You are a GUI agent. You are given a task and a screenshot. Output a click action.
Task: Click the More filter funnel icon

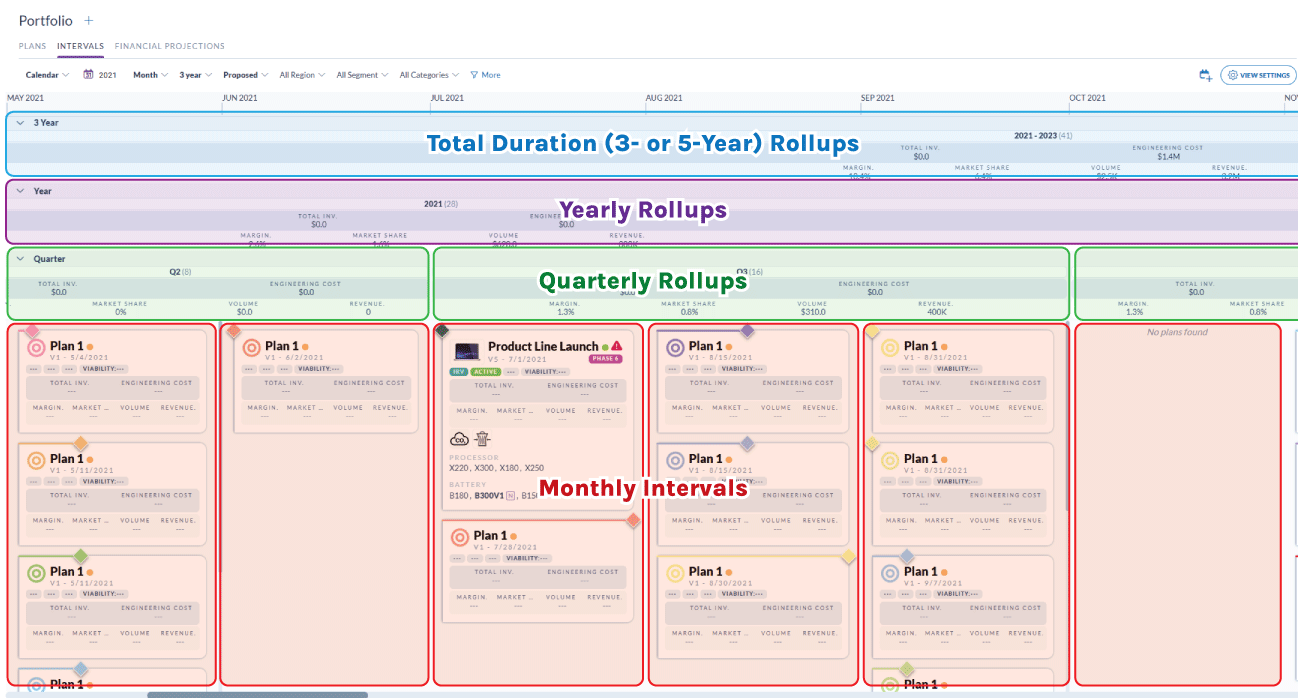click(x=474, y=75)
